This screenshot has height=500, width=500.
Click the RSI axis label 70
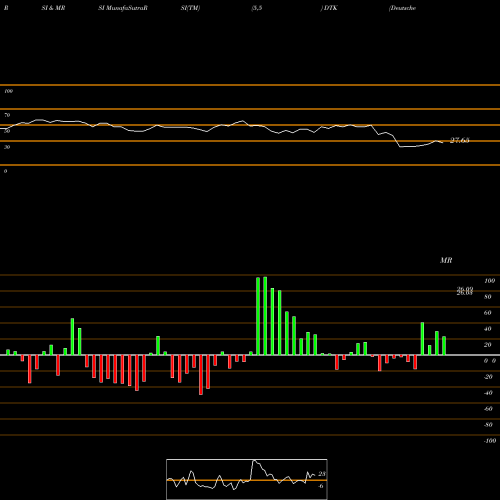coord(7,115)
